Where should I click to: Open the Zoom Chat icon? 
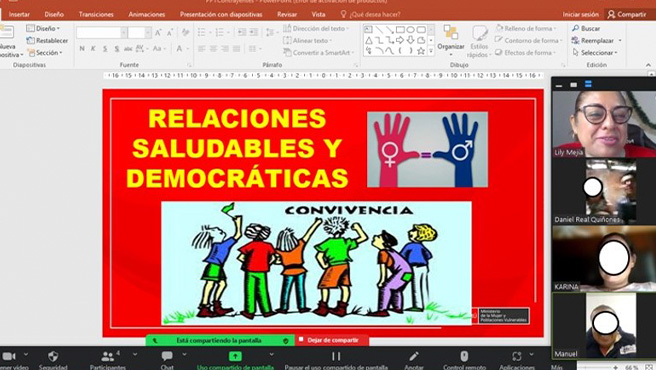tap(167, 356)
